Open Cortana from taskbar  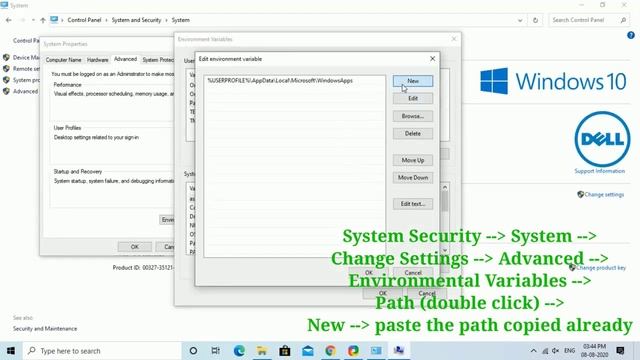(x=193, y=351)
